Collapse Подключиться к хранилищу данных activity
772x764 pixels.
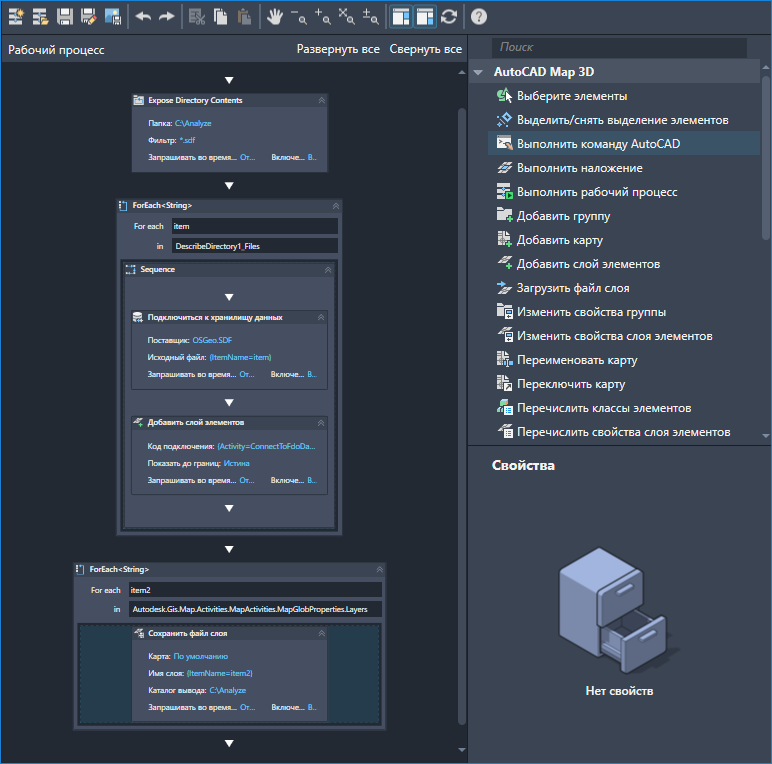click(x=321, y=318)
